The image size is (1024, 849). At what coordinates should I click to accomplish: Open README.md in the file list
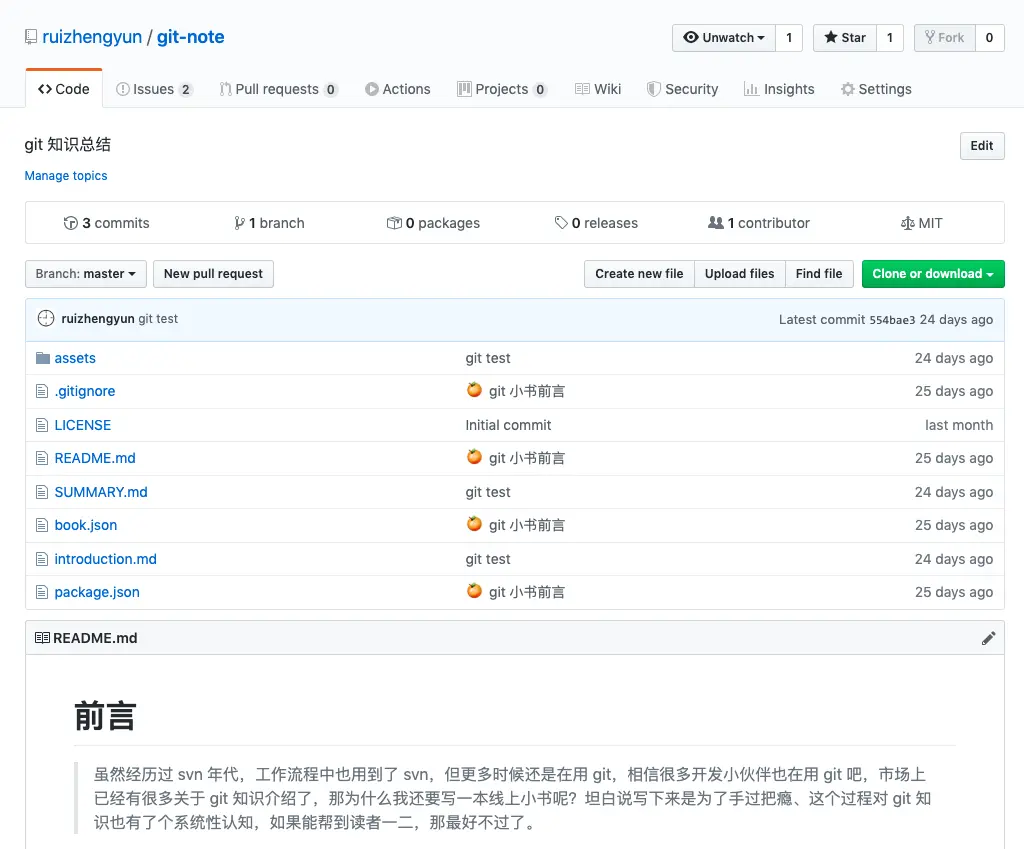coord(95,458)
